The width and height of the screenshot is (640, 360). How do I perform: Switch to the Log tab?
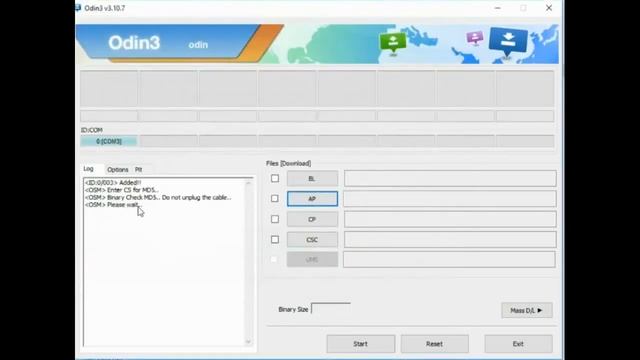point(89,169)
